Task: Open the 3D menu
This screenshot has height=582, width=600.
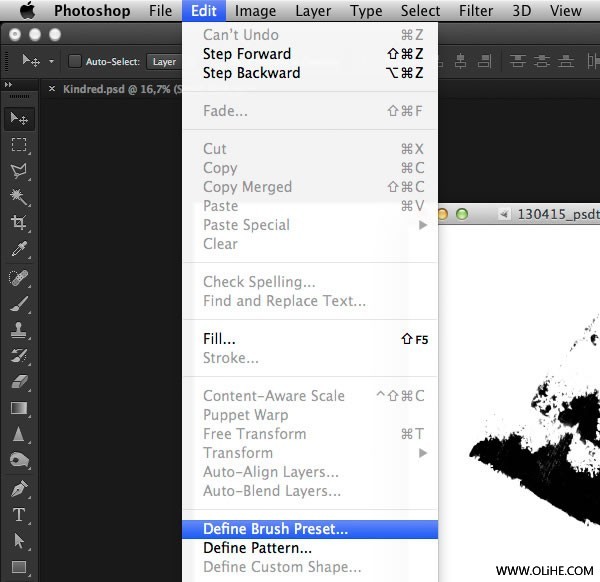Action: tap(522, 11)
